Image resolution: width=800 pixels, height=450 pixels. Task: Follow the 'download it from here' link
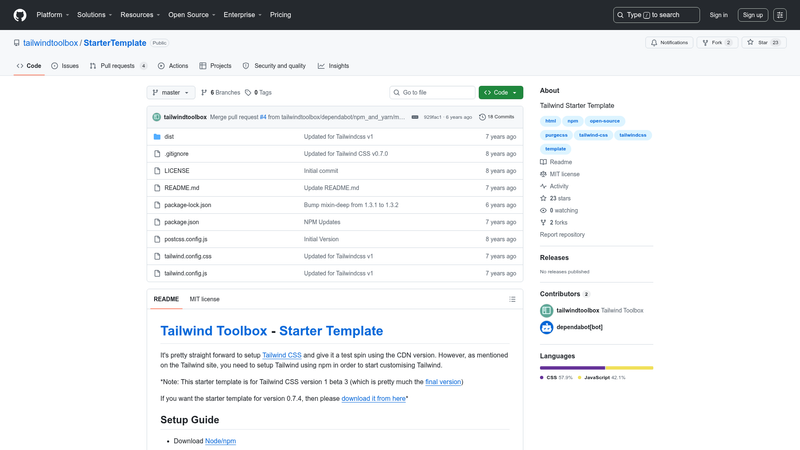(373, 398)
